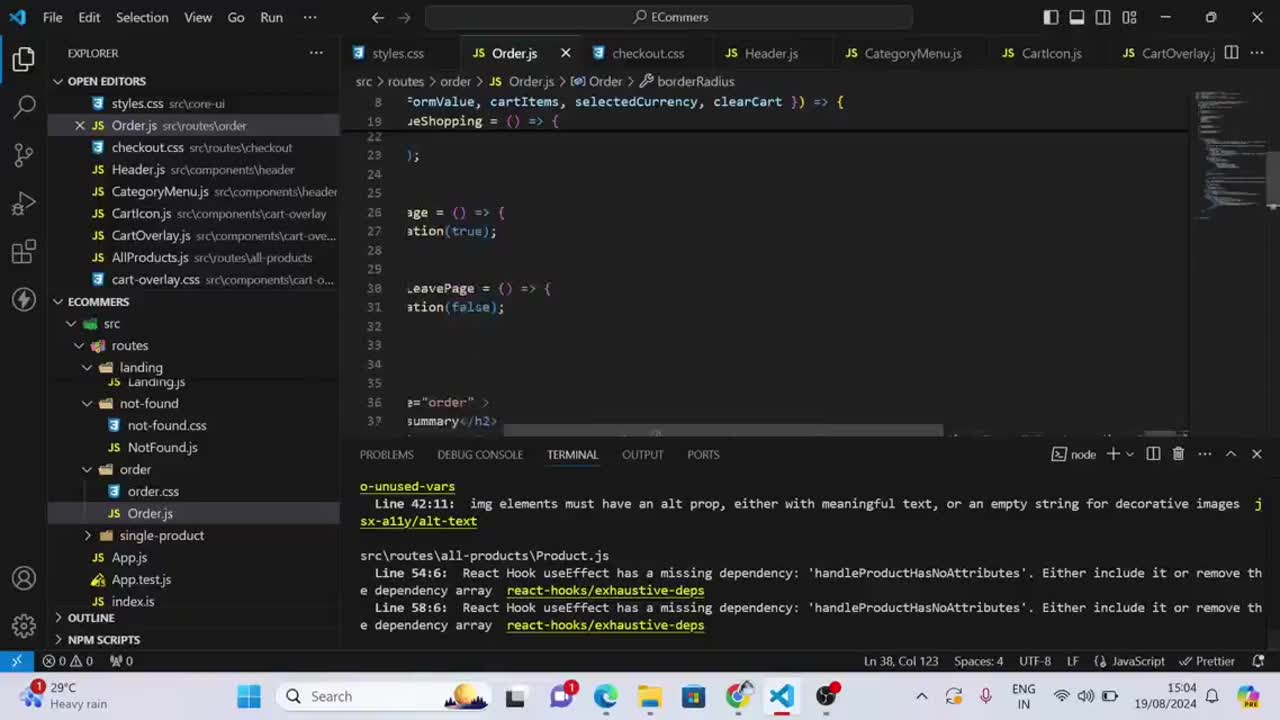1280x720 pixels.
Task: Open the Manage settings gear
Action: click(x=24, y=627)
